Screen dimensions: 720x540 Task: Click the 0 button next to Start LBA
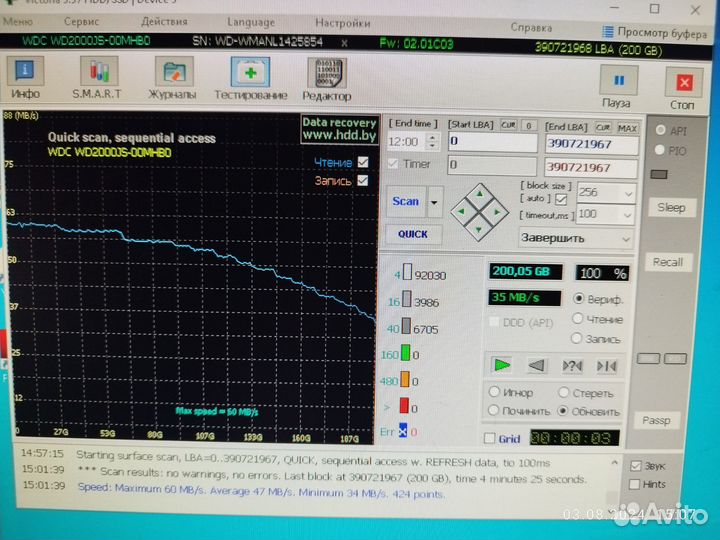[529, 125]
